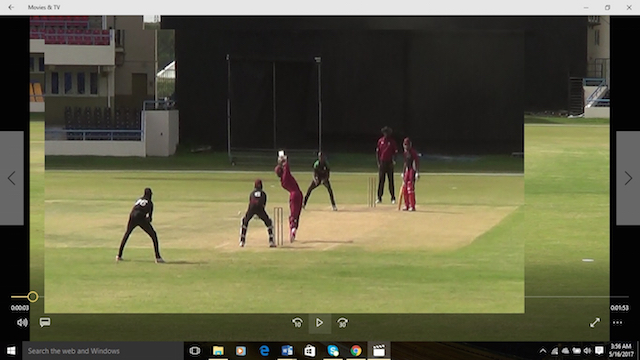Screen dimensions: 640x360
Task: Go to the previous video
Action: pyautogui.click(x=11, y=178)
